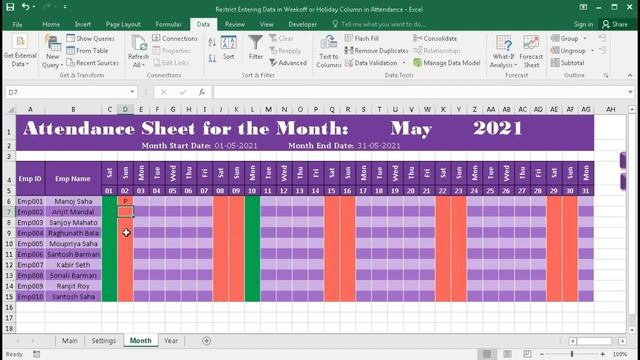Screen dimensions: 640x360
Task: Click the Save icon in Quick Access toolbar
Action: pyautogui.click(x=10, y=7)
